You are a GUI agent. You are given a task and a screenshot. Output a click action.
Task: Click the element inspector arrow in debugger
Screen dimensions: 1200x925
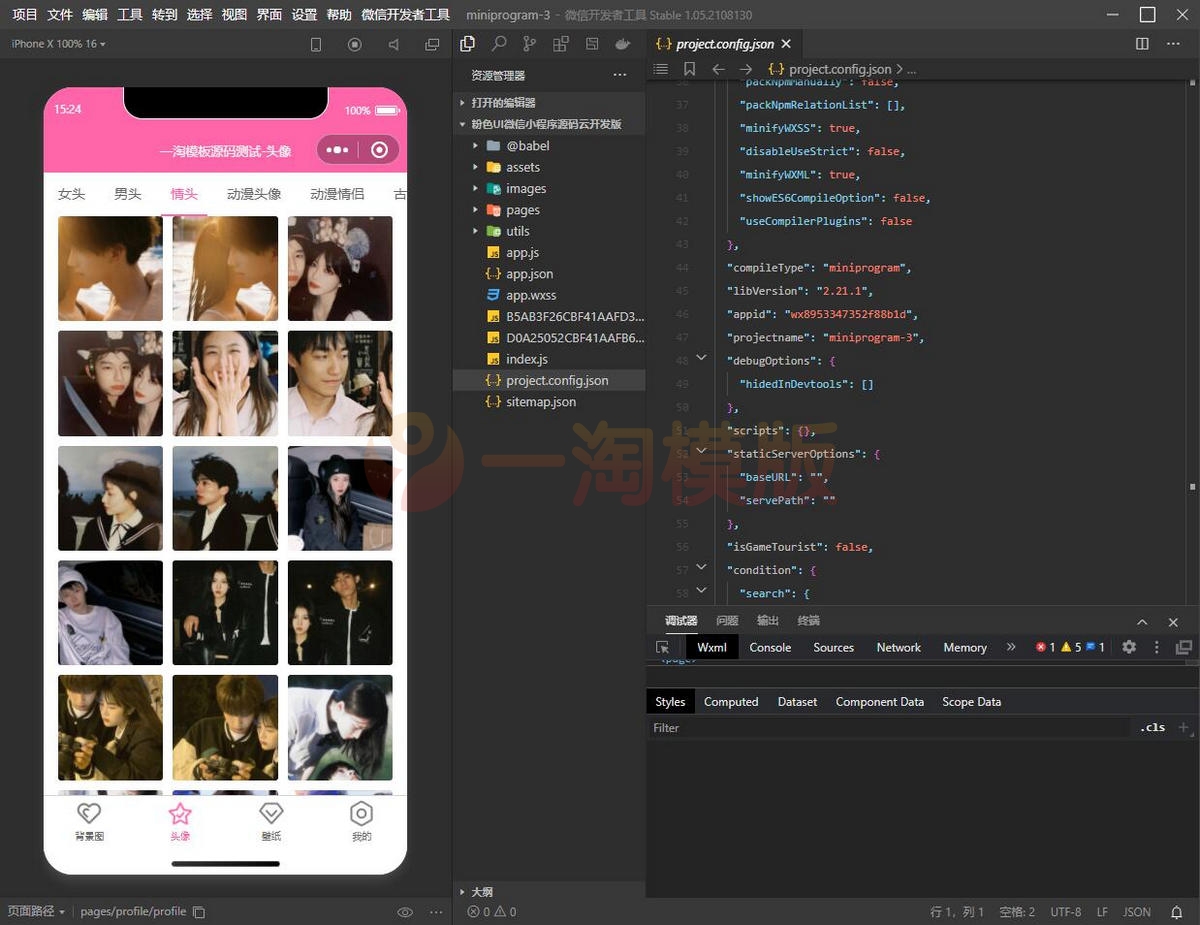pyautogui.click(x=662, y=648)
